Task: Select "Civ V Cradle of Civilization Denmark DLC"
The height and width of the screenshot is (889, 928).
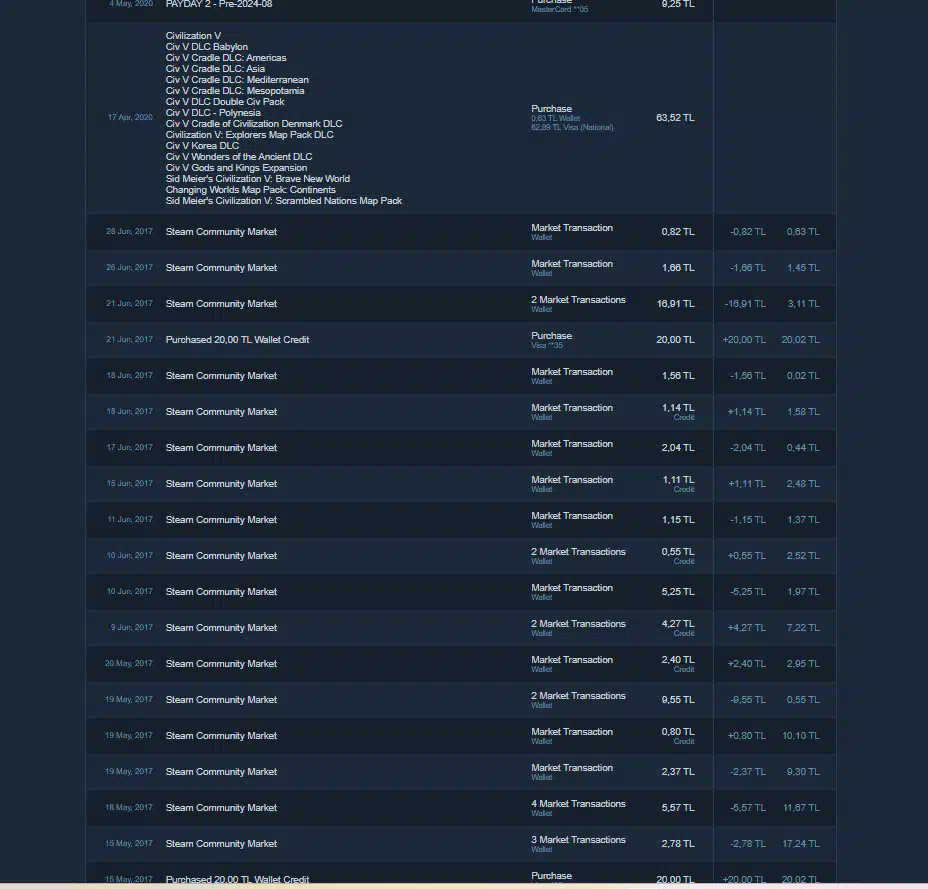Action: [x=254, y=124]
